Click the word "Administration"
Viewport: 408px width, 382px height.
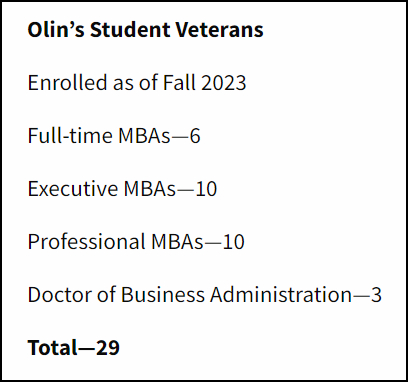[281, 295]
